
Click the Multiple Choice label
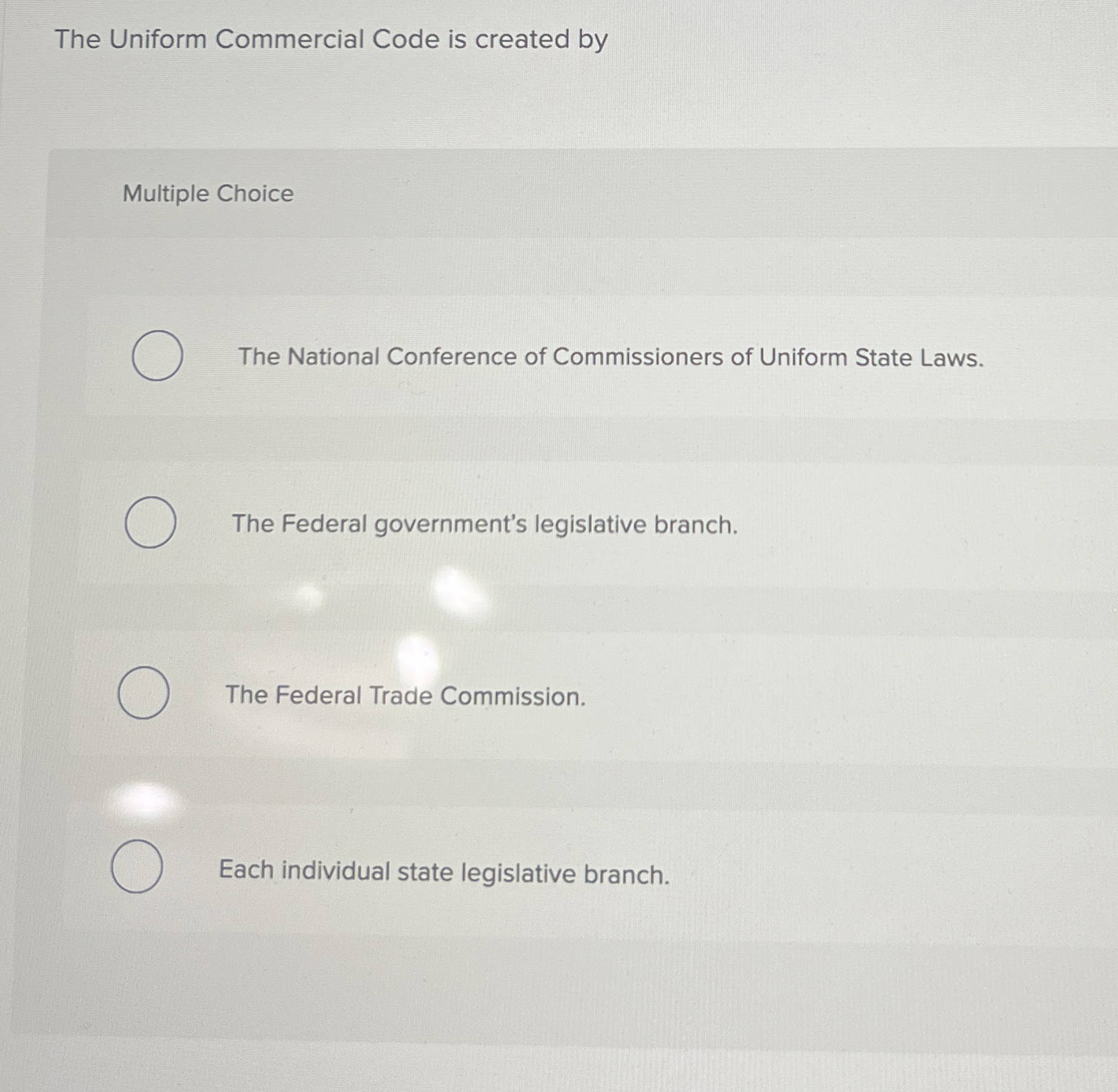click(x=207, y=195)
